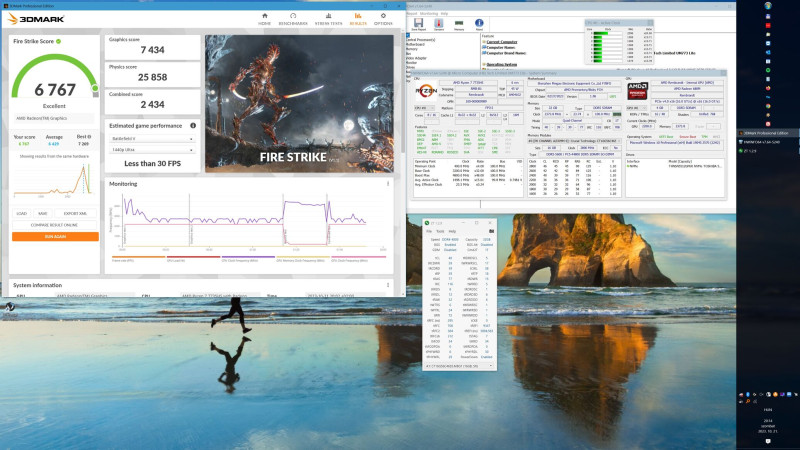Toggle the Frame rate series in Monitoring legend
The image size is (800, 450).
(x=139, y=259)
